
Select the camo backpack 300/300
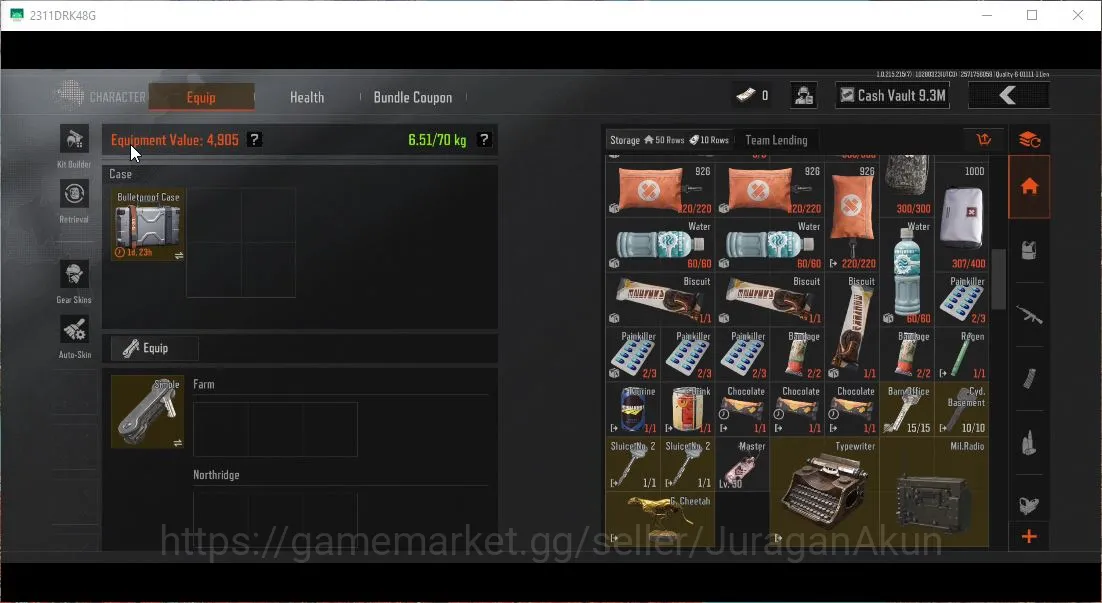907,186
